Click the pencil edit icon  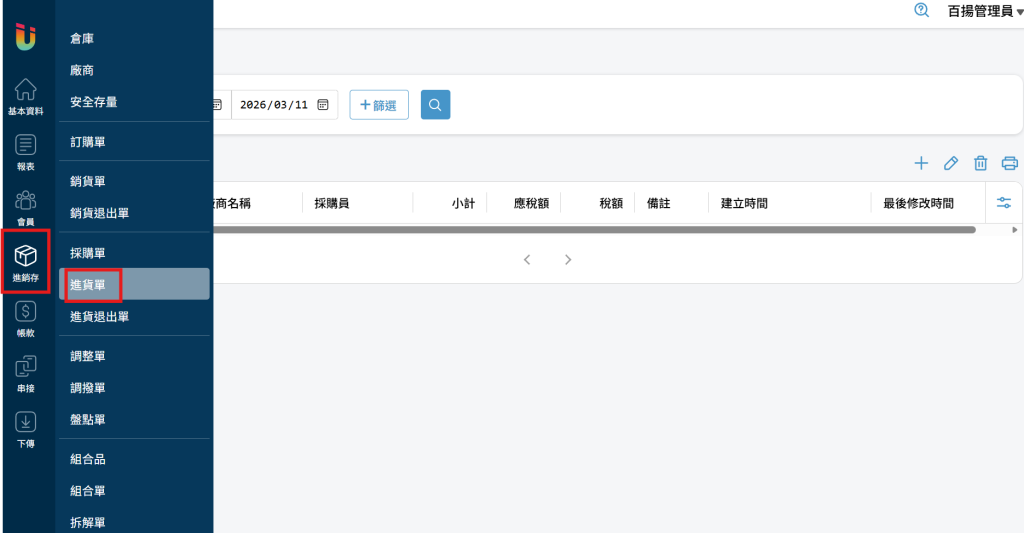click(951, 163)
